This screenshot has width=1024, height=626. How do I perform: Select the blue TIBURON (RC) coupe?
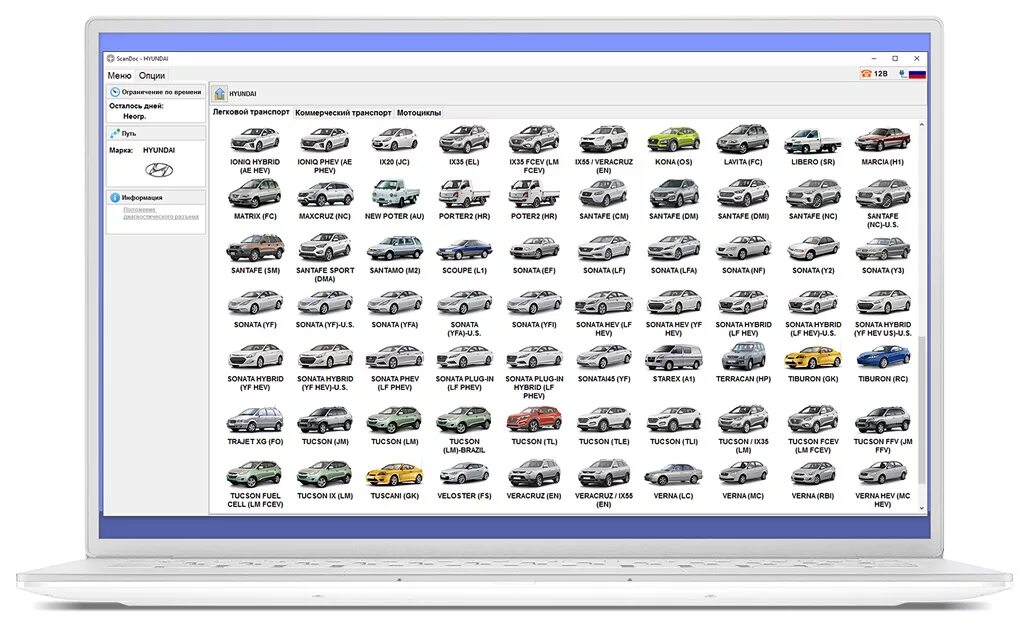pos(883,362)
